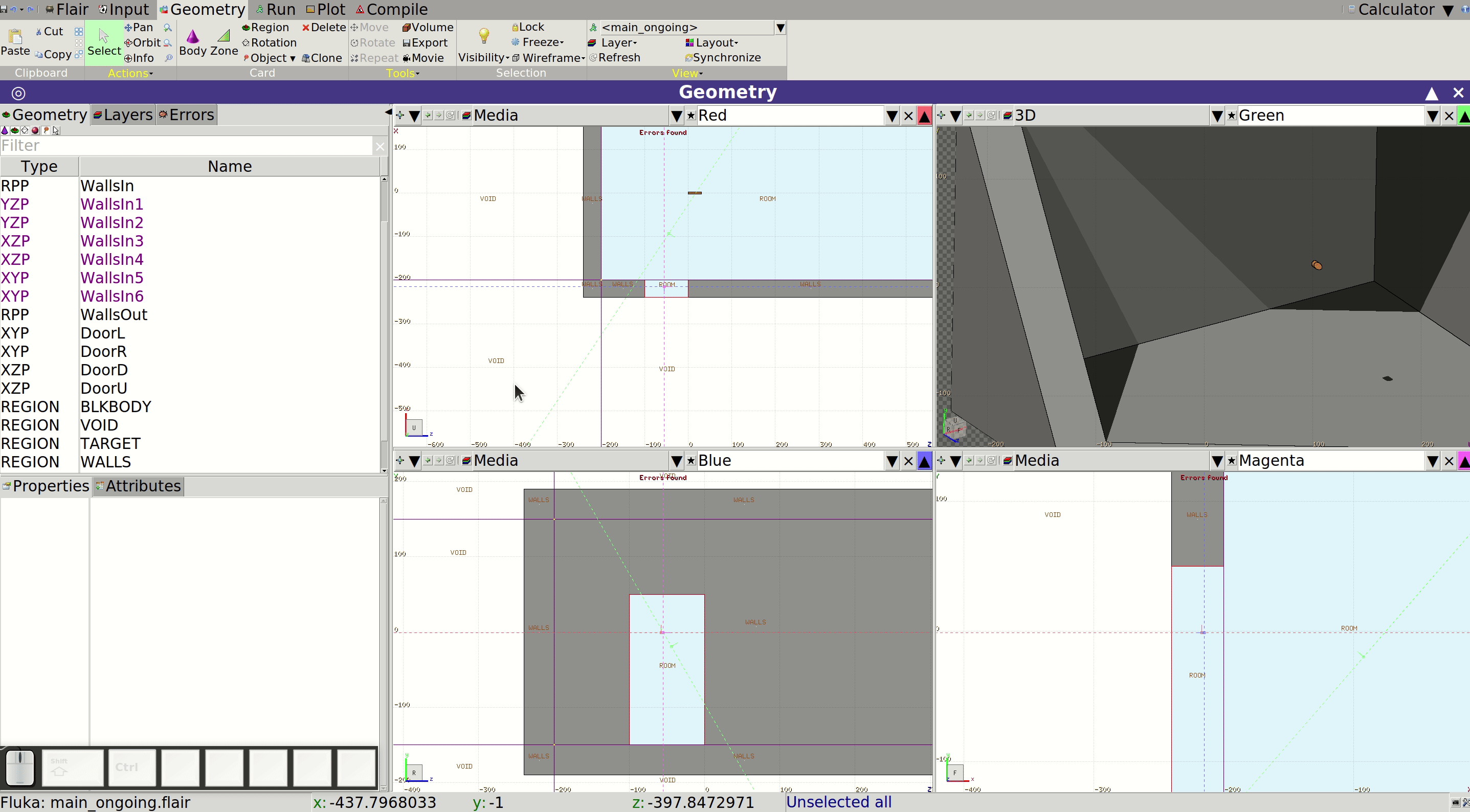The height and width of the screenshot is (812, 1470).
Task: Toggle Wireframe display mode
Action: click(548, 58)
